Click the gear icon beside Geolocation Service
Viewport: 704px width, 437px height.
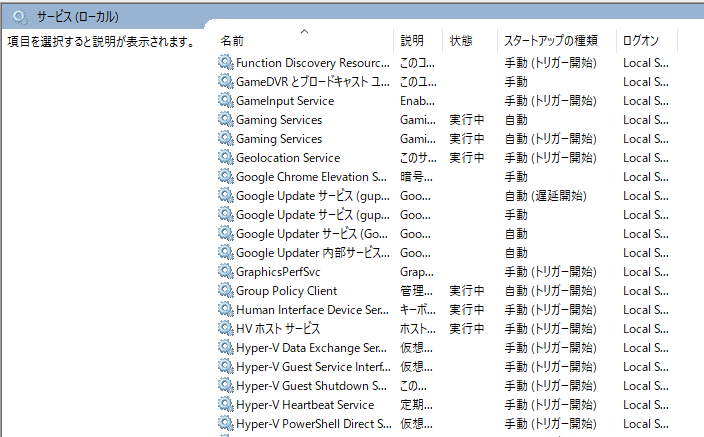pyautogui.click(x=226, y=157)
